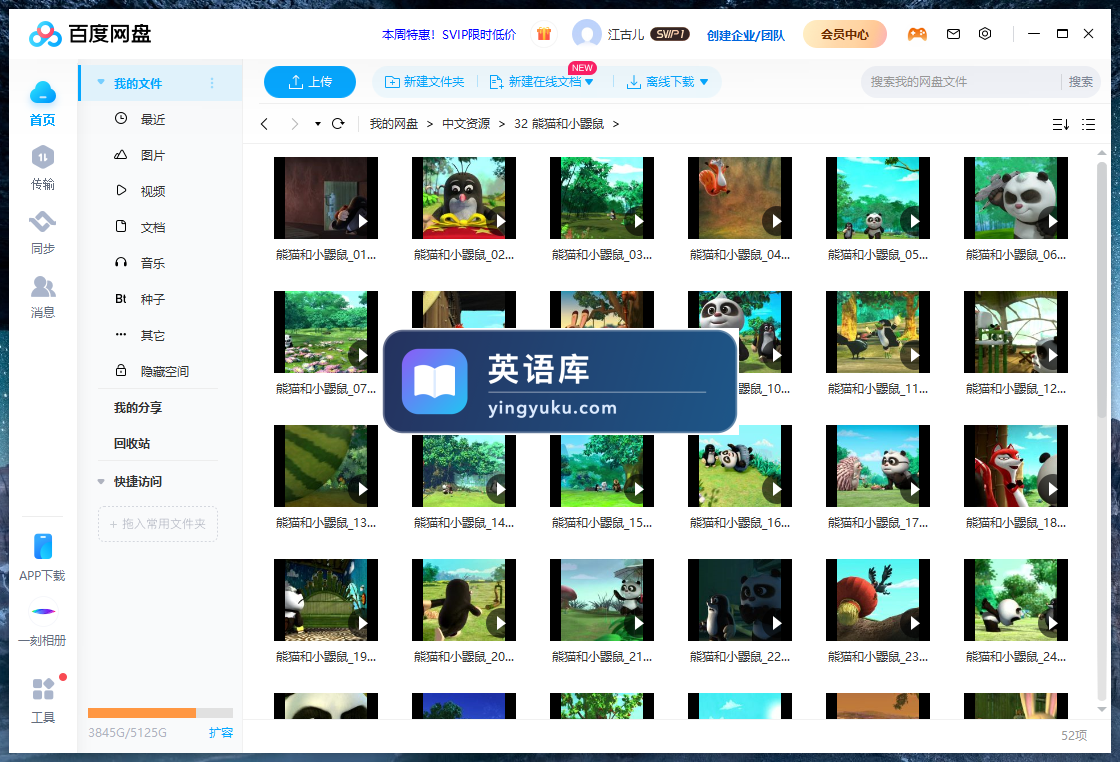Click the user avatar icon
This screenshot has height=762, width=1120.
tap(586, 34)
